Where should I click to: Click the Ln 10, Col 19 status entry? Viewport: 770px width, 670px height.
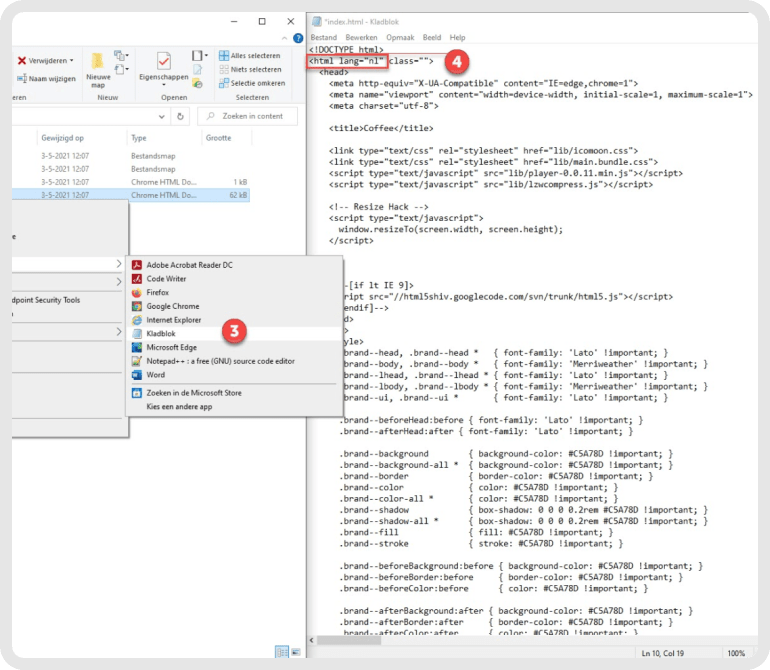[x=662, y=653]
